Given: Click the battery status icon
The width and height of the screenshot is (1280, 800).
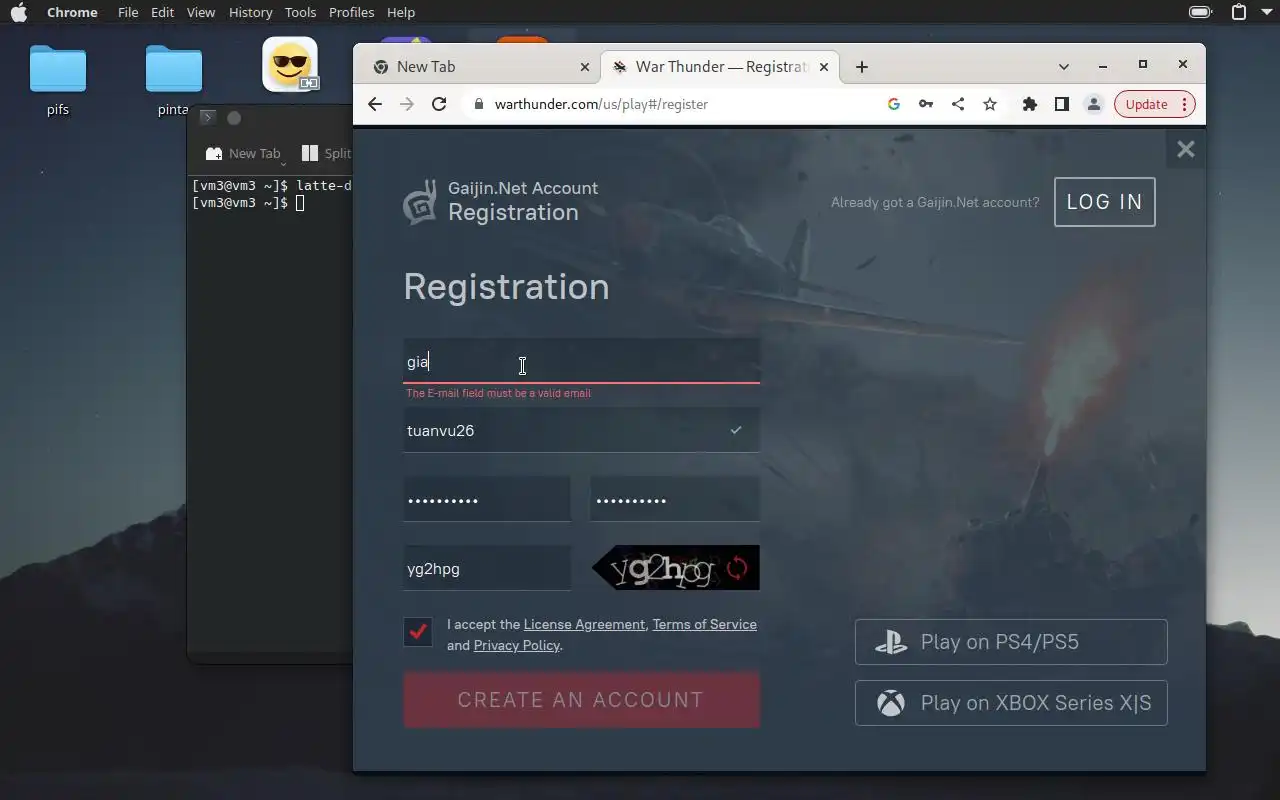Looking at the screenshot, I should click(x=1200, y=12).
